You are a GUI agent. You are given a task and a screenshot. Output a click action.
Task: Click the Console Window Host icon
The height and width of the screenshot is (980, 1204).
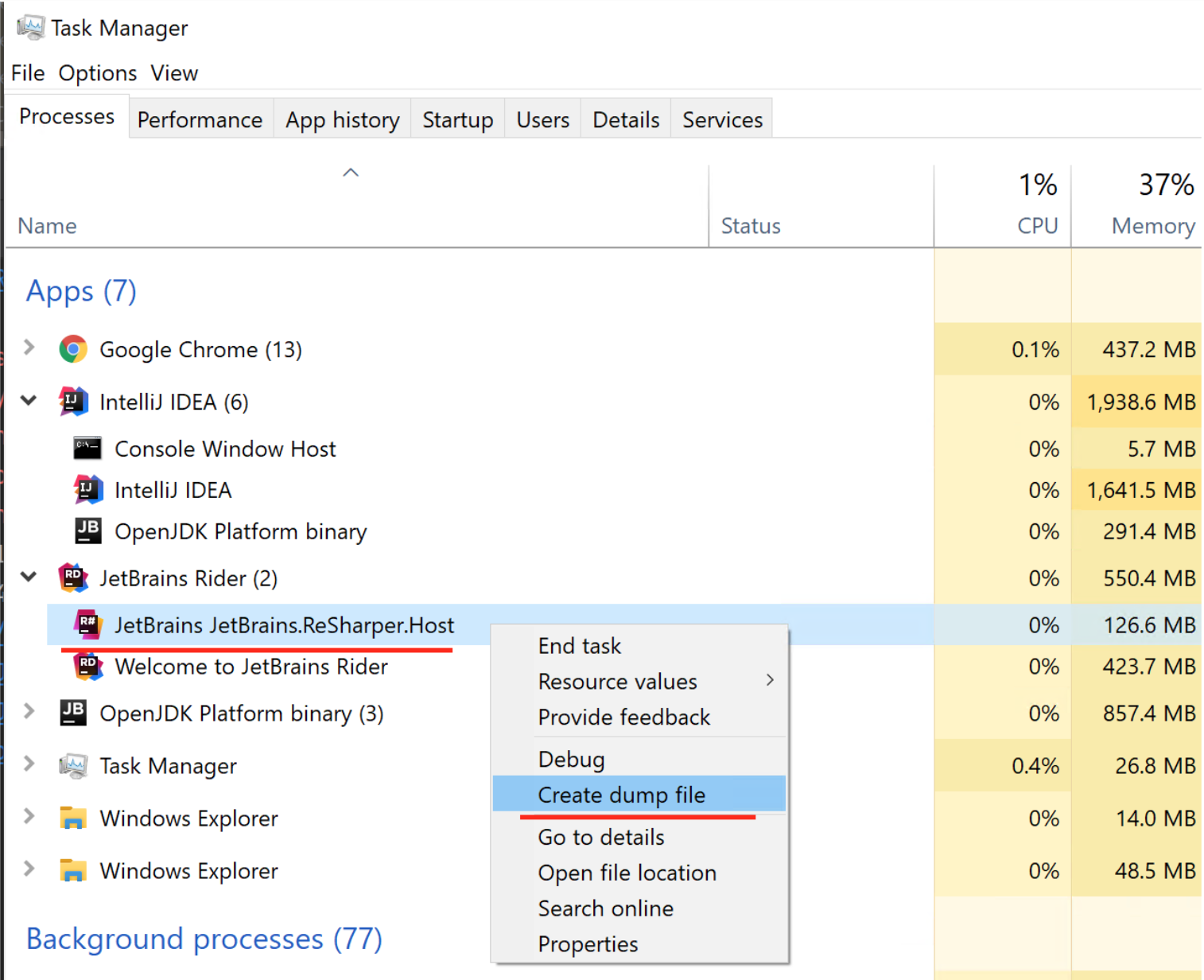pos(87,449)
